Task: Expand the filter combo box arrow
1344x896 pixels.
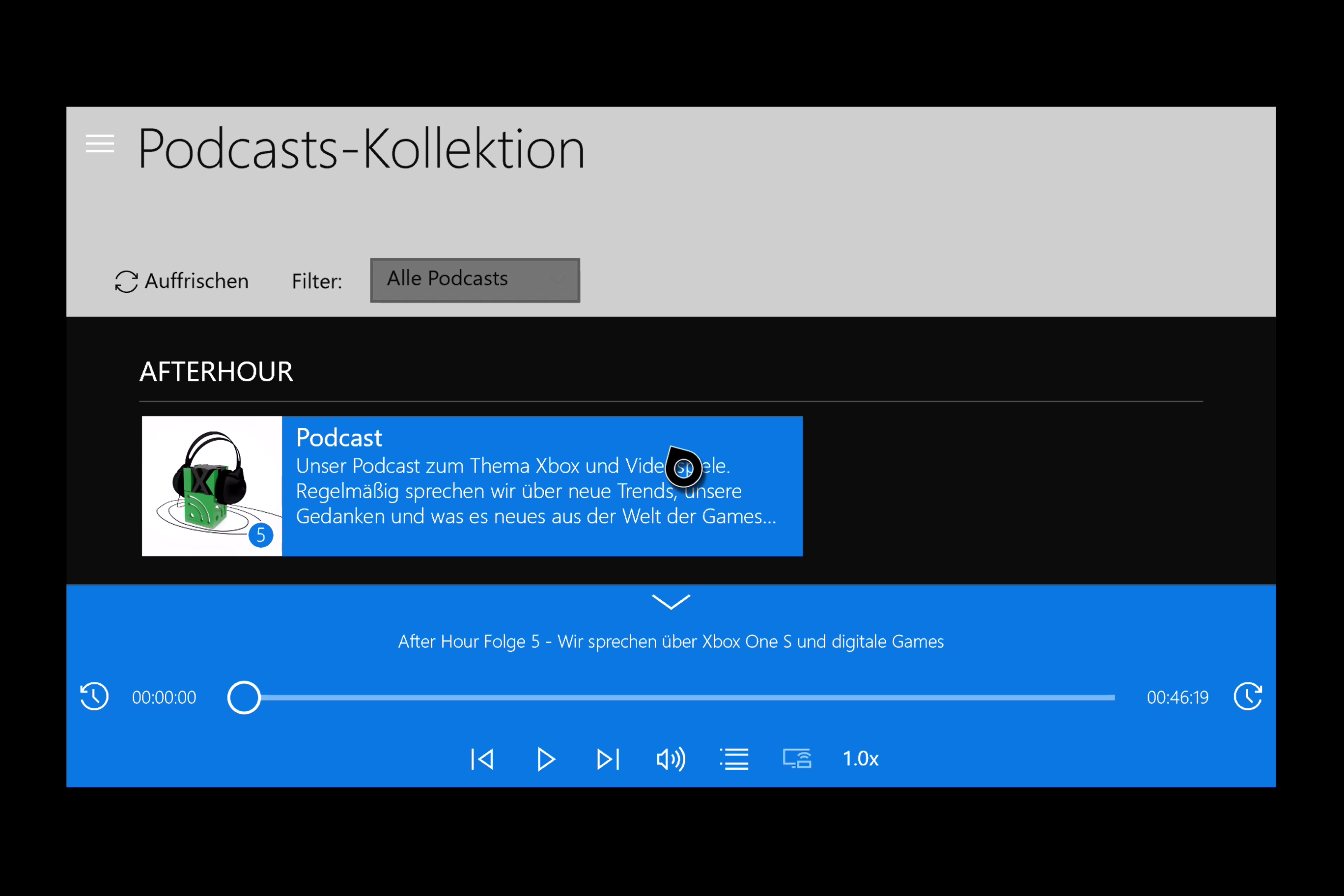Action: 557,280
